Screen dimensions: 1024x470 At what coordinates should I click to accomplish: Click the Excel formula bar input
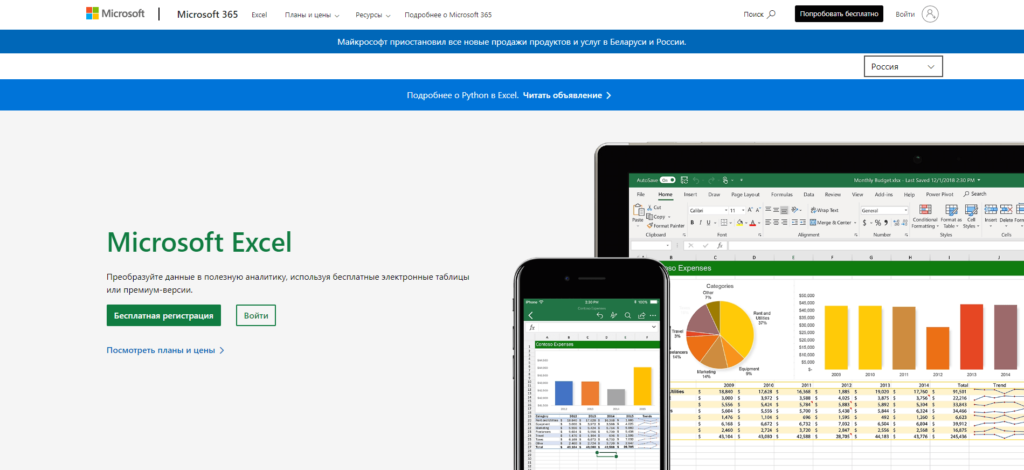coord(875,245)
